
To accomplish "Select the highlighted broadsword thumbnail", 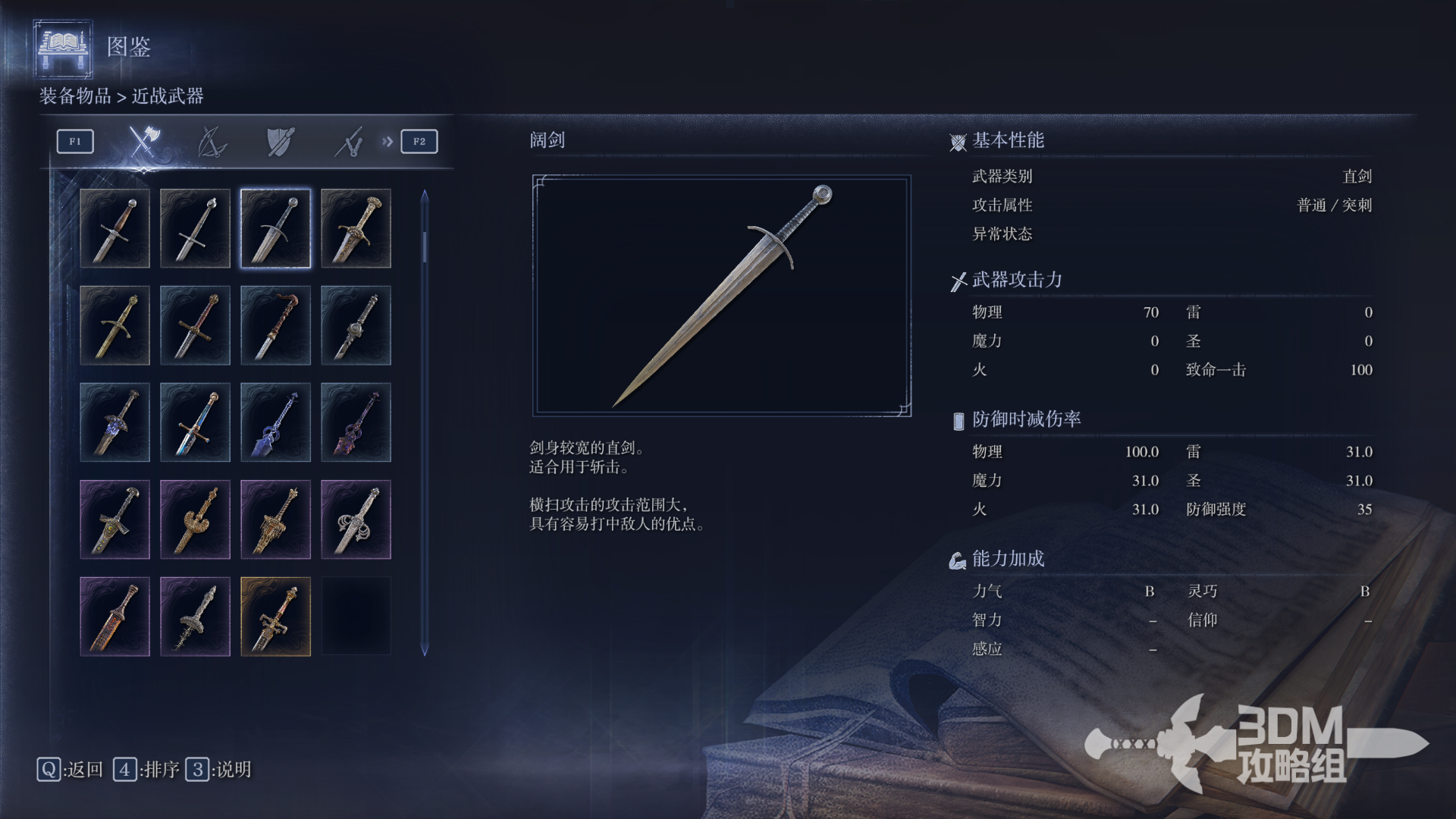I will (x=275, y=228).
